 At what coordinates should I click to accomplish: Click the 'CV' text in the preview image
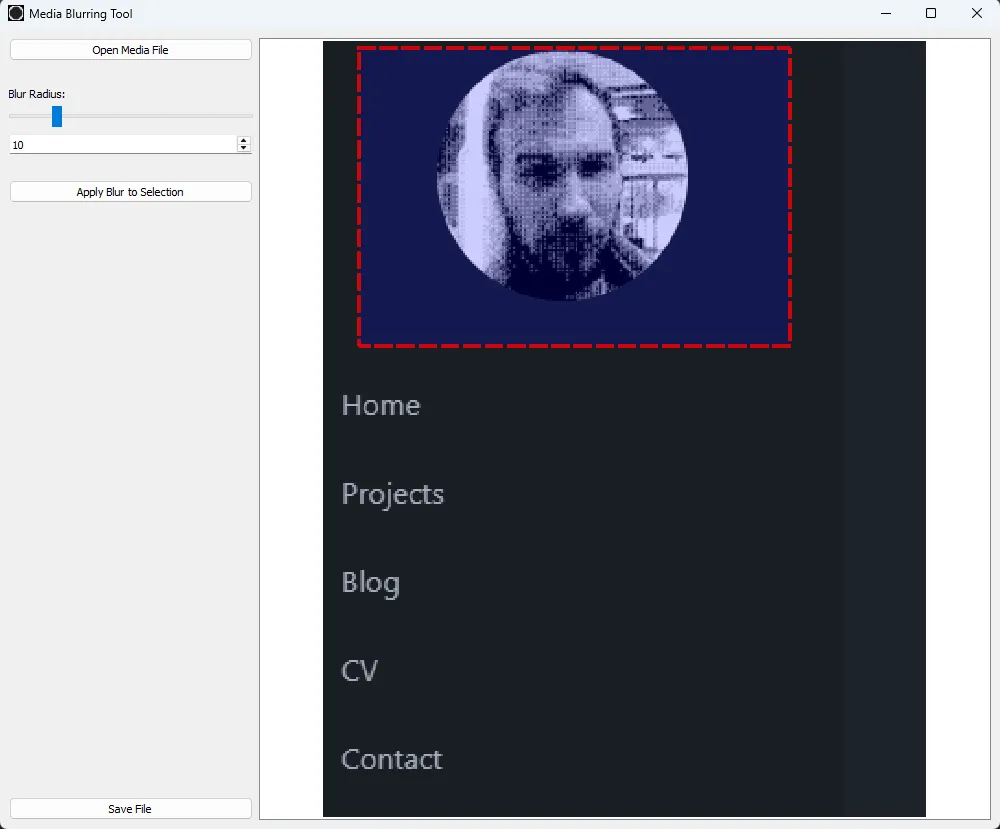[360, 671]
